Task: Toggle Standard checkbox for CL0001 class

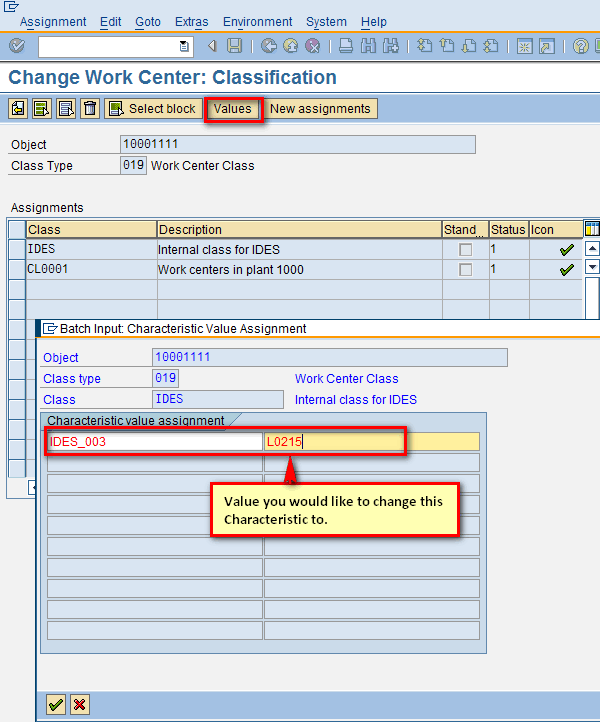Action: tap(465, 270)
